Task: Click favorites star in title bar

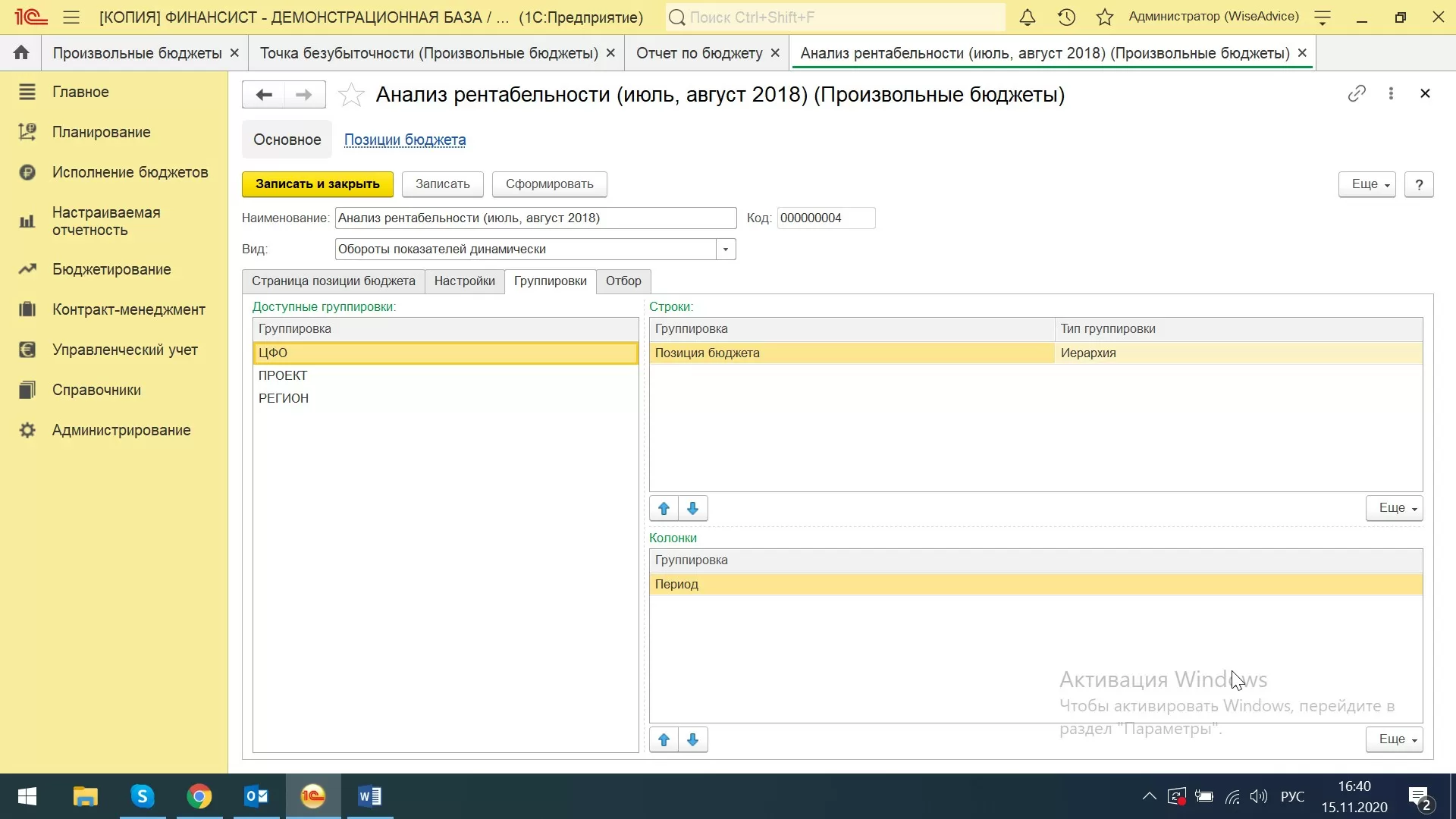Action: [x=1105, y=17]
